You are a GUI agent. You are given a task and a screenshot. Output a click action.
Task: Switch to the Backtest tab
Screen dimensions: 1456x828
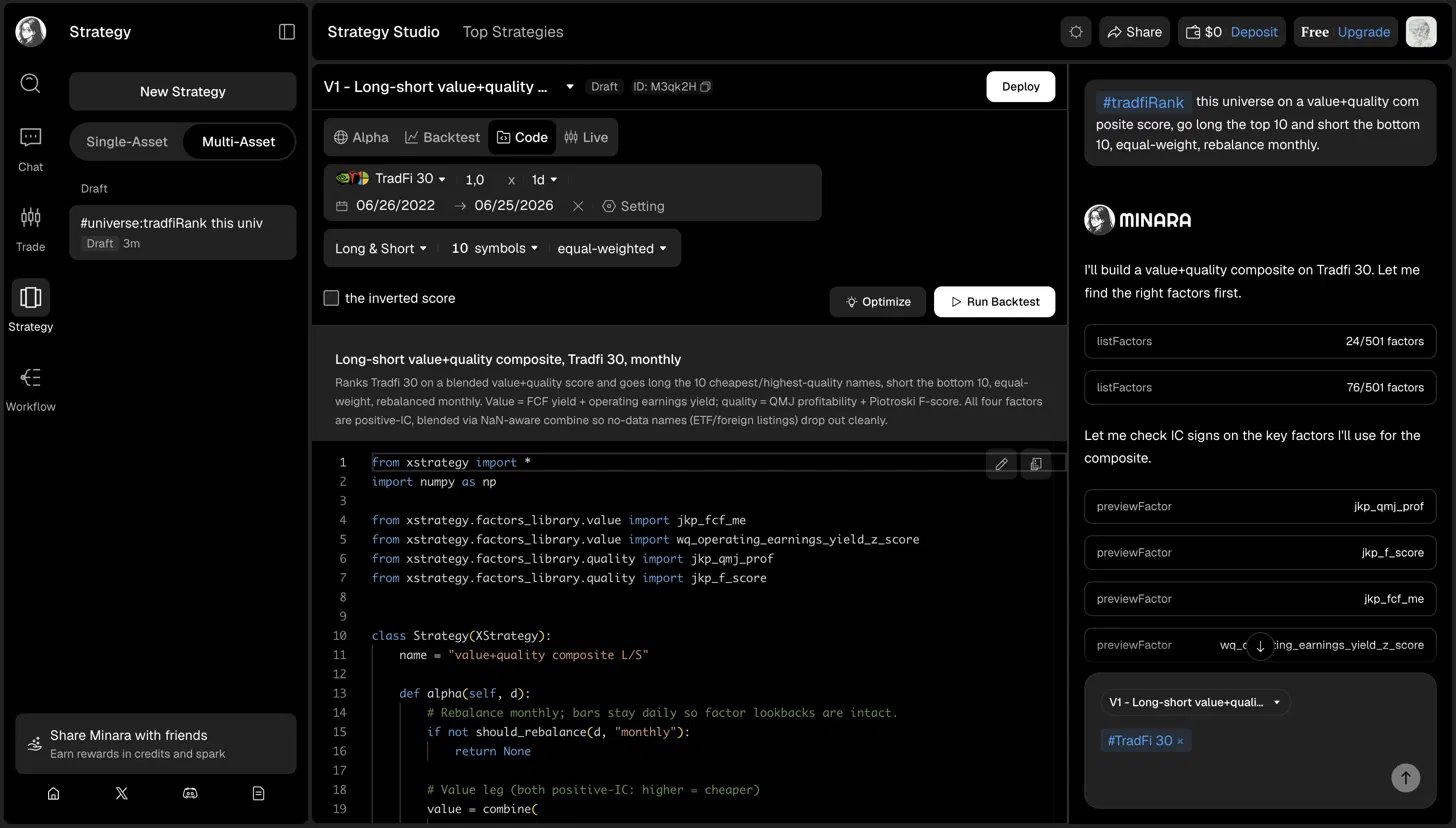pos(442,137)
